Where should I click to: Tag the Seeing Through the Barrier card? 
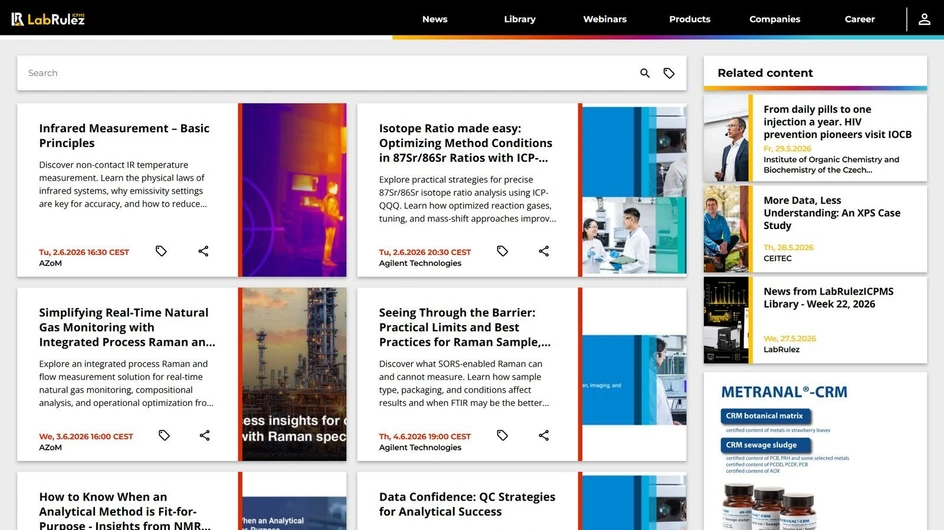point(502,435)
